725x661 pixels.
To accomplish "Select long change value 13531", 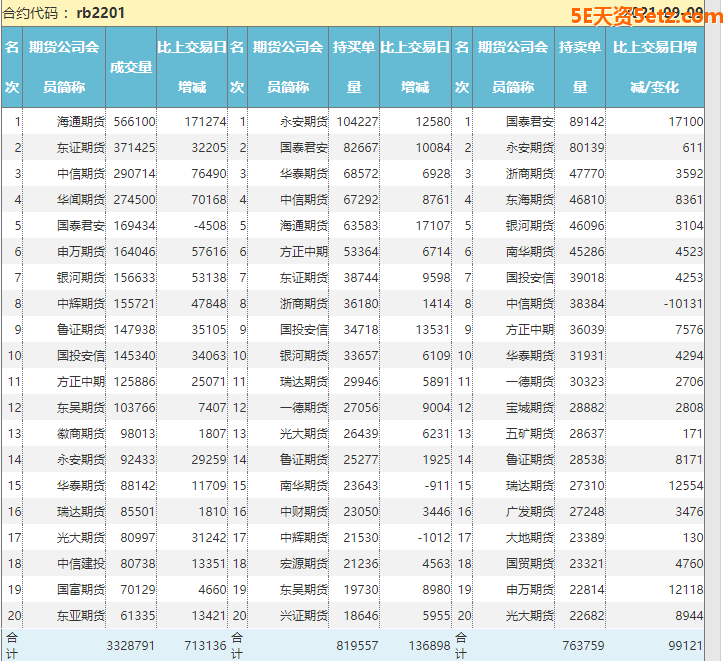I will (433, 330).
